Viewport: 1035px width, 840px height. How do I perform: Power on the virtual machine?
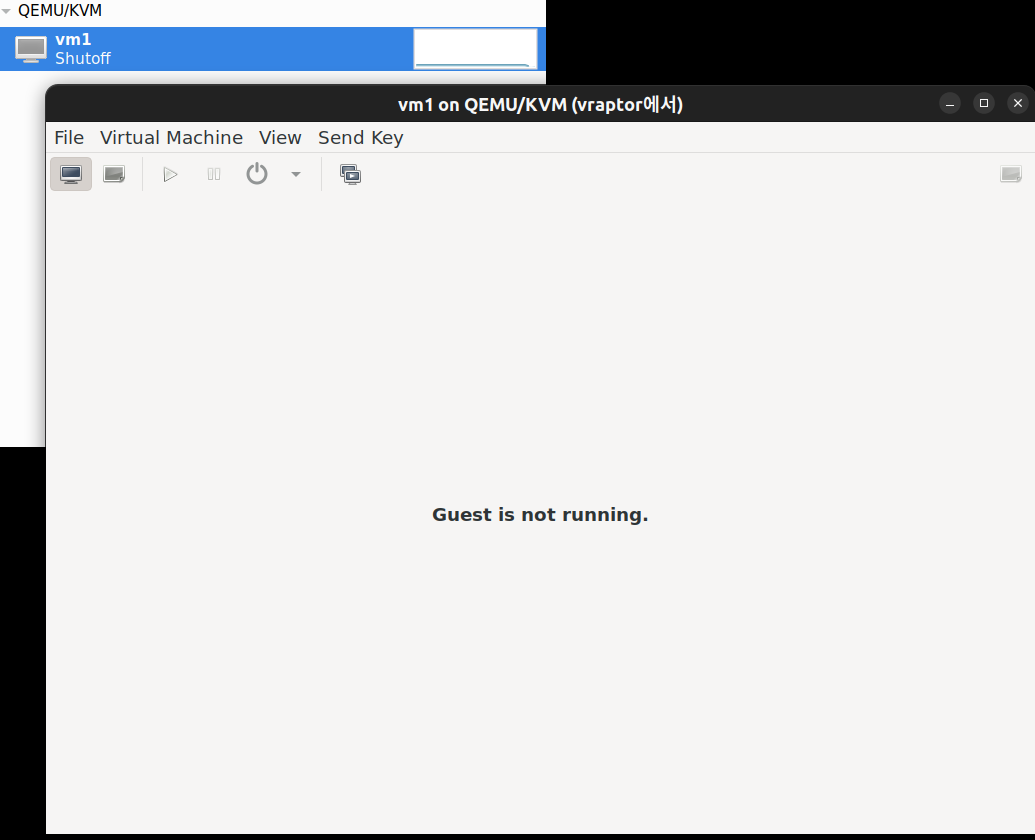pos(170,174)
